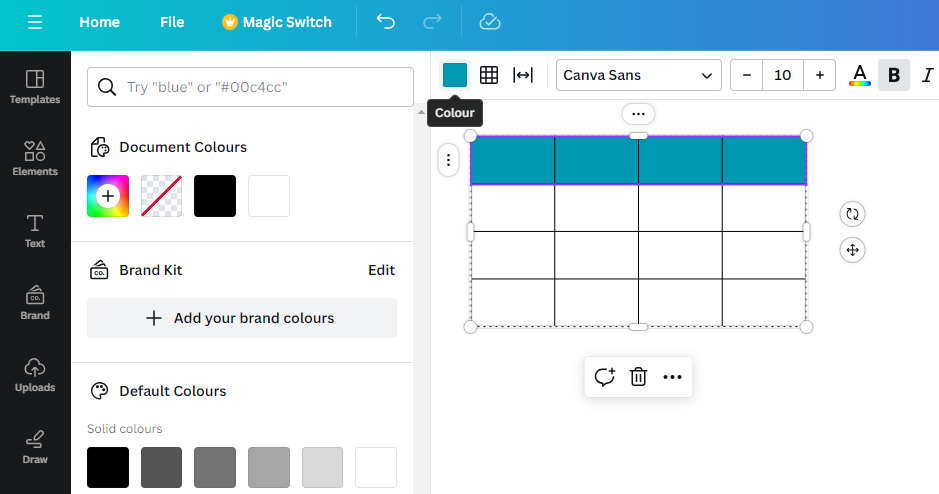Click the colour search field
Viewport: 939px width, 494px height.
(x=250, y=87)
